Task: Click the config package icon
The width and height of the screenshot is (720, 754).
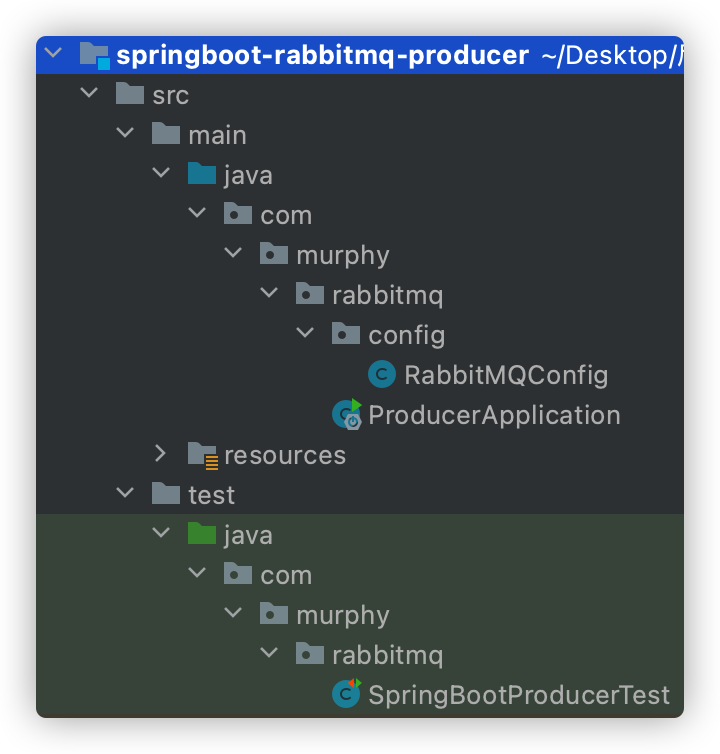Action: click(x=346, y=335)
